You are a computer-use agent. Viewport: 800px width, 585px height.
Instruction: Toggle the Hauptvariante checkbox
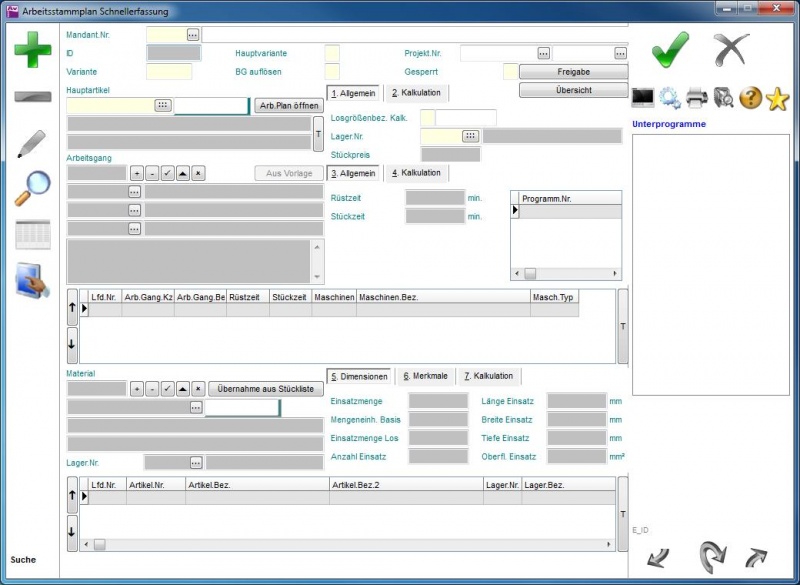(332, 53)
